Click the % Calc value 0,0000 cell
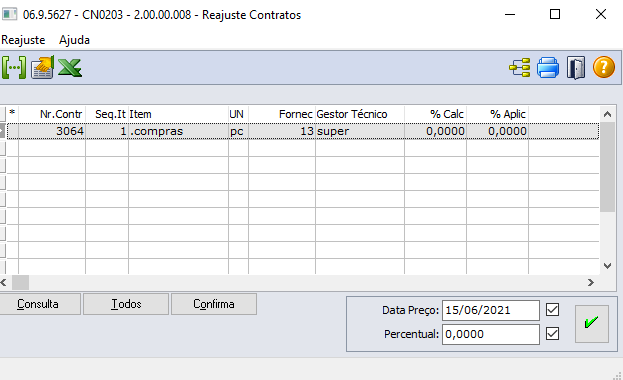This screenshot has height=380, width=623. (435, 131)
